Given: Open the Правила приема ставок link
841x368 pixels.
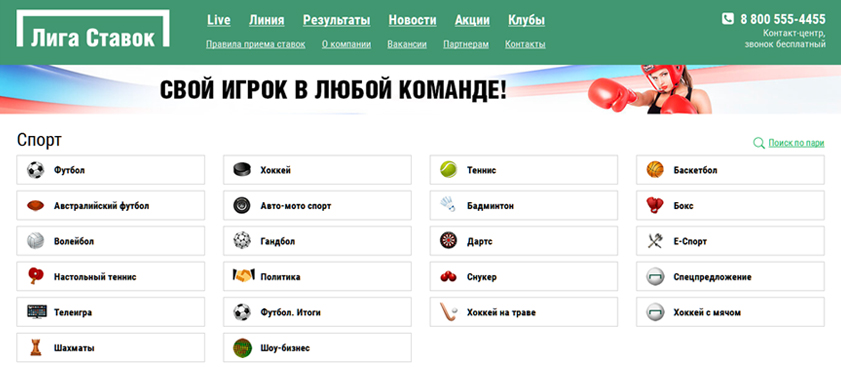Looking at the screenshot, I should tap(255, 45).
